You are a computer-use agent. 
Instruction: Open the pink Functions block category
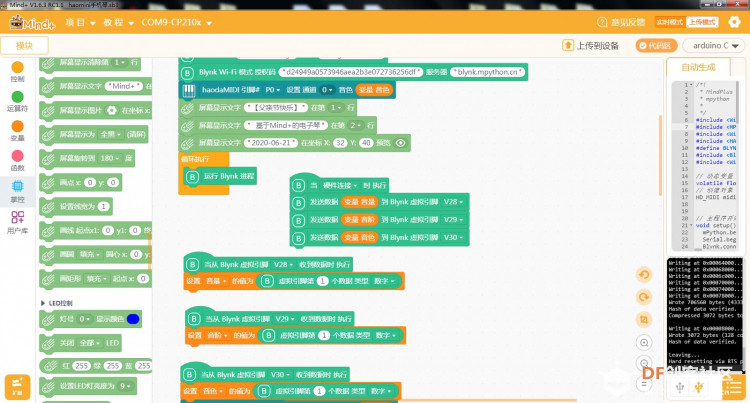(x=18, y=161)
